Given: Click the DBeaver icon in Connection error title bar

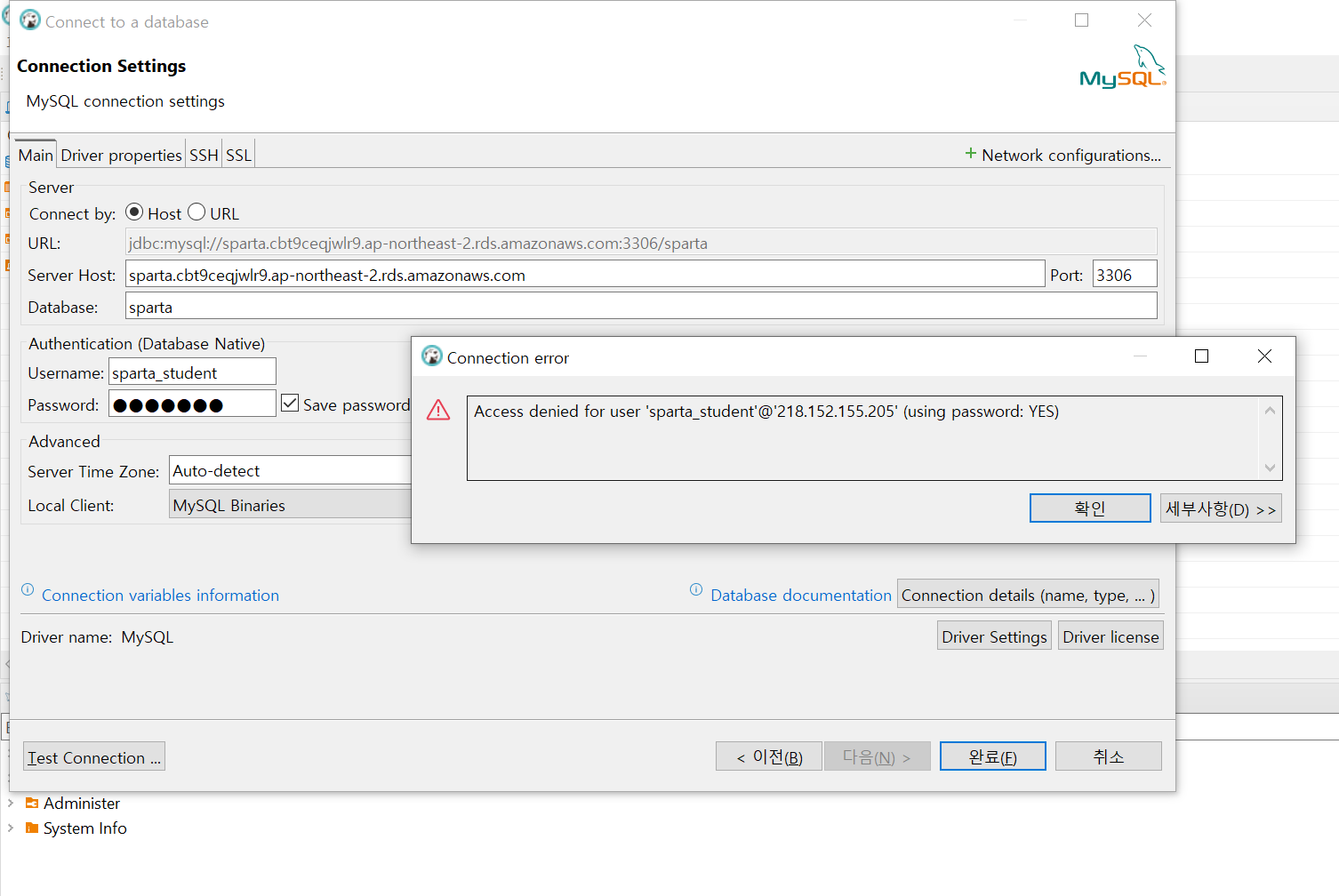Looking at the screenshot, I should coord(432,356).
